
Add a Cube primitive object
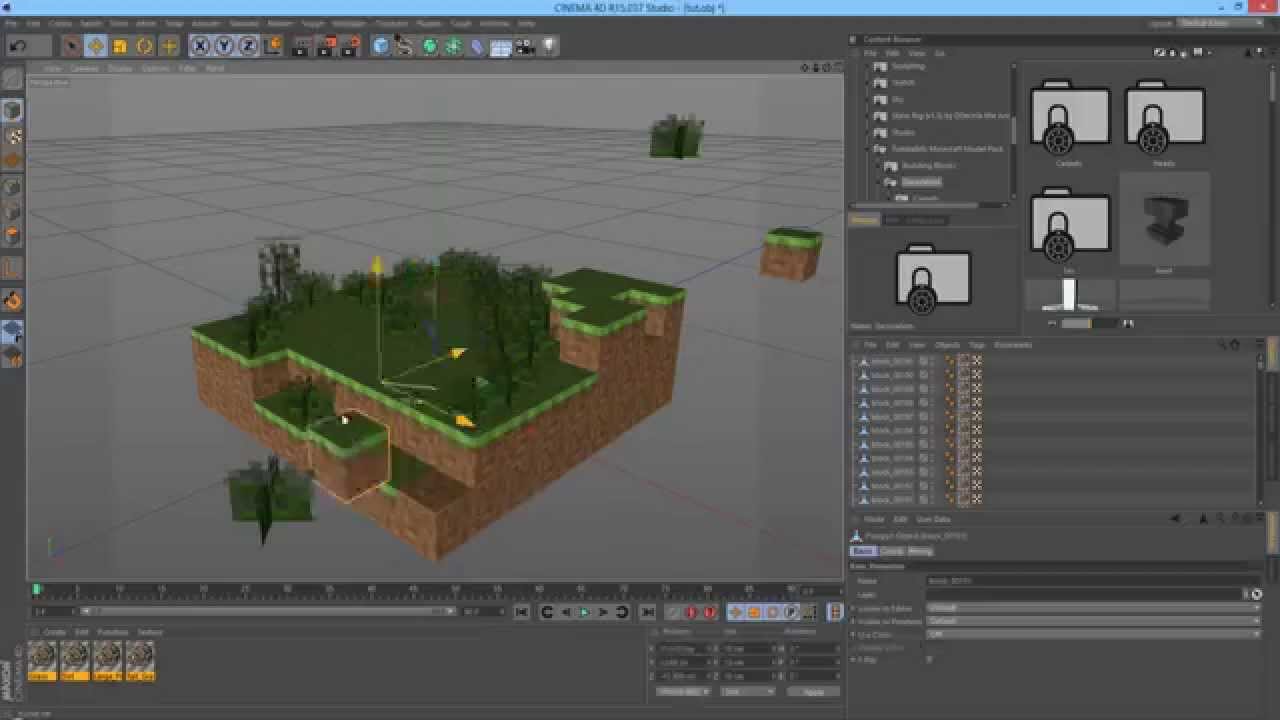[381, 46]
